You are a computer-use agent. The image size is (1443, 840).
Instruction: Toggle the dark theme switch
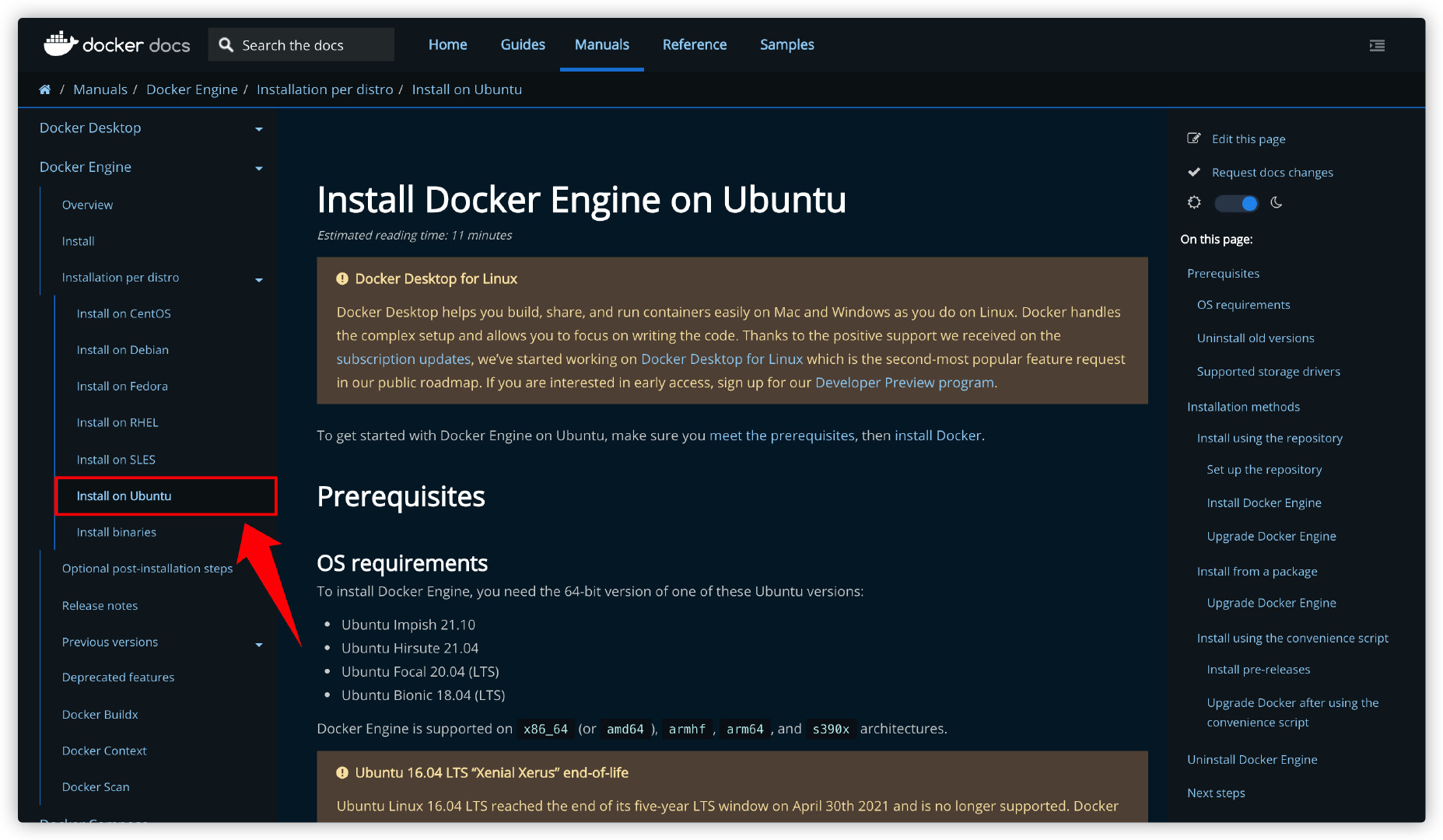click(x=1236, y=203)
